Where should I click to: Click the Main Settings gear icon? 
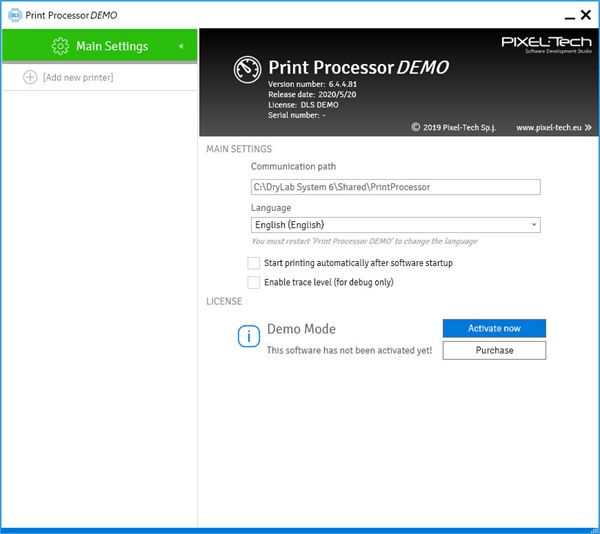60,46
